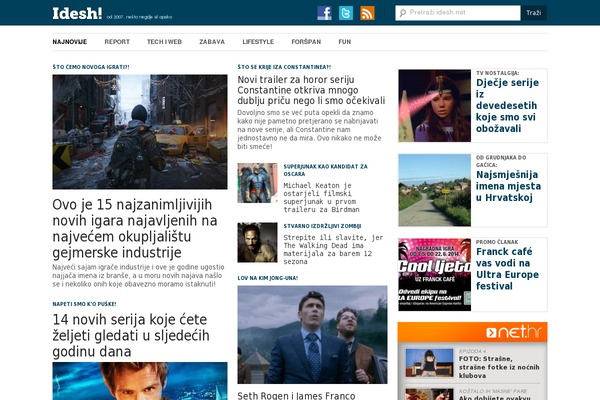Open the Constantine blue poster image
The image size is (600, 400).
pyautogui.click(x=140, y=381)
